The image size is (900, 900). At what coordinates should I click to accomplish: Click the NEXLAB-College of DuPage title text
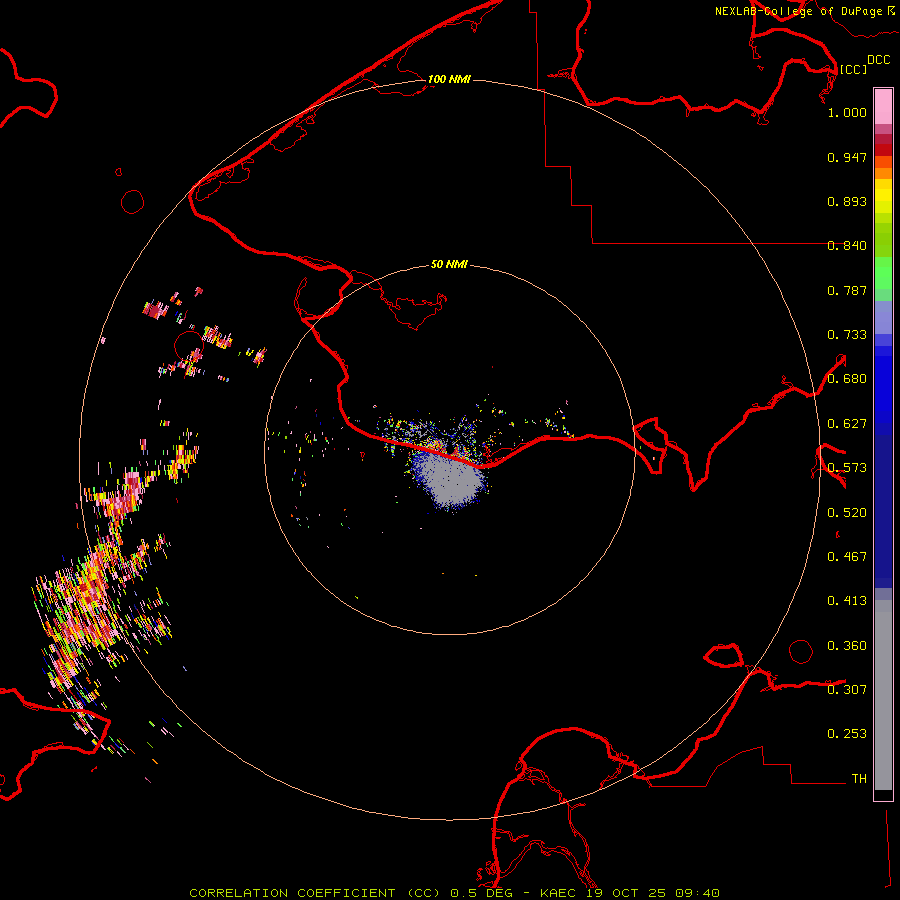(797, 11)
